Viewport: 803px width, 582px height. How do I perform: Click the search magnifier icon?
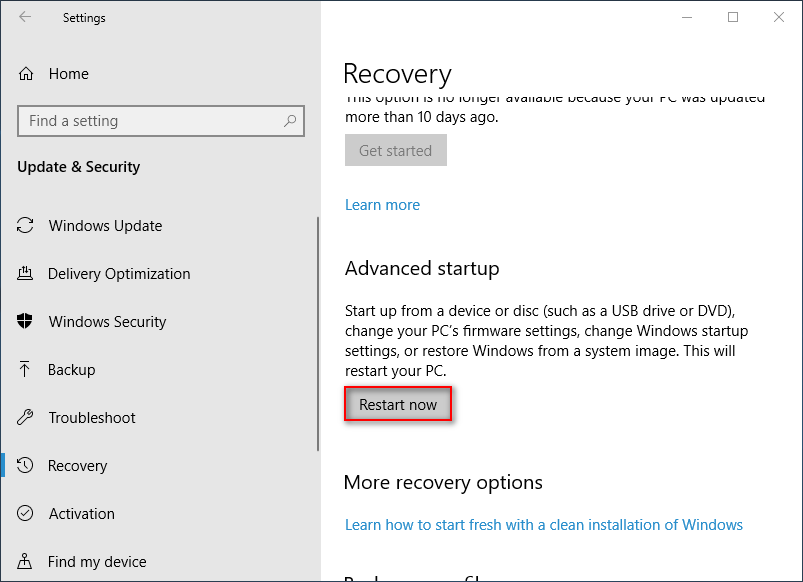290,121
